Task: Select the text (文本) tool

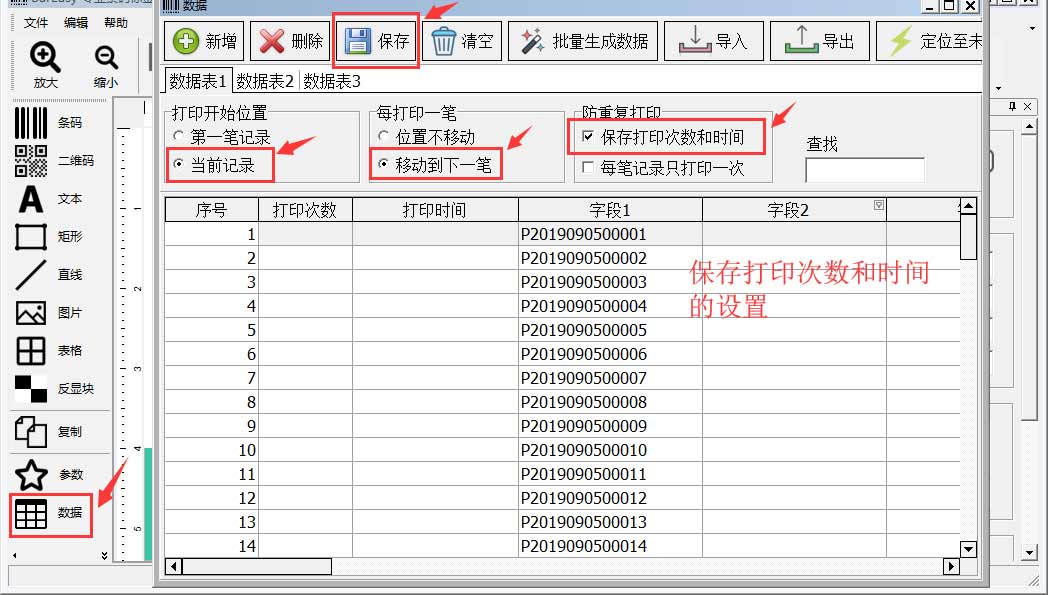Action: 32,199
